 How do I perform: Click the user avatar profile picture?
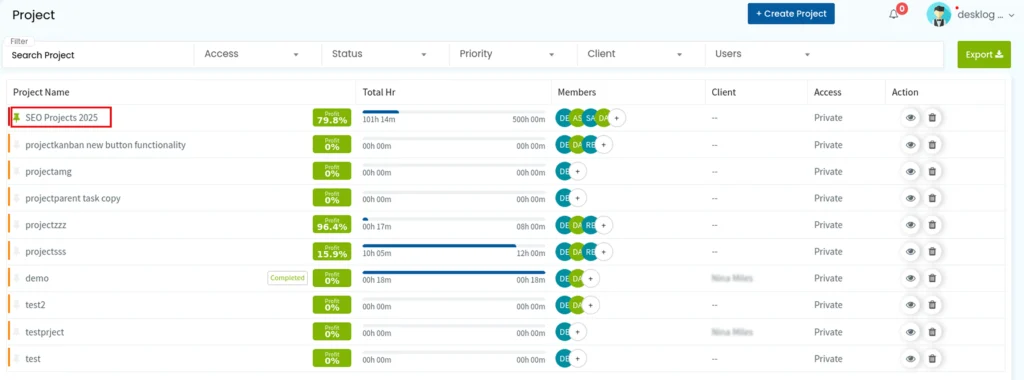click(x=939, y=14)
